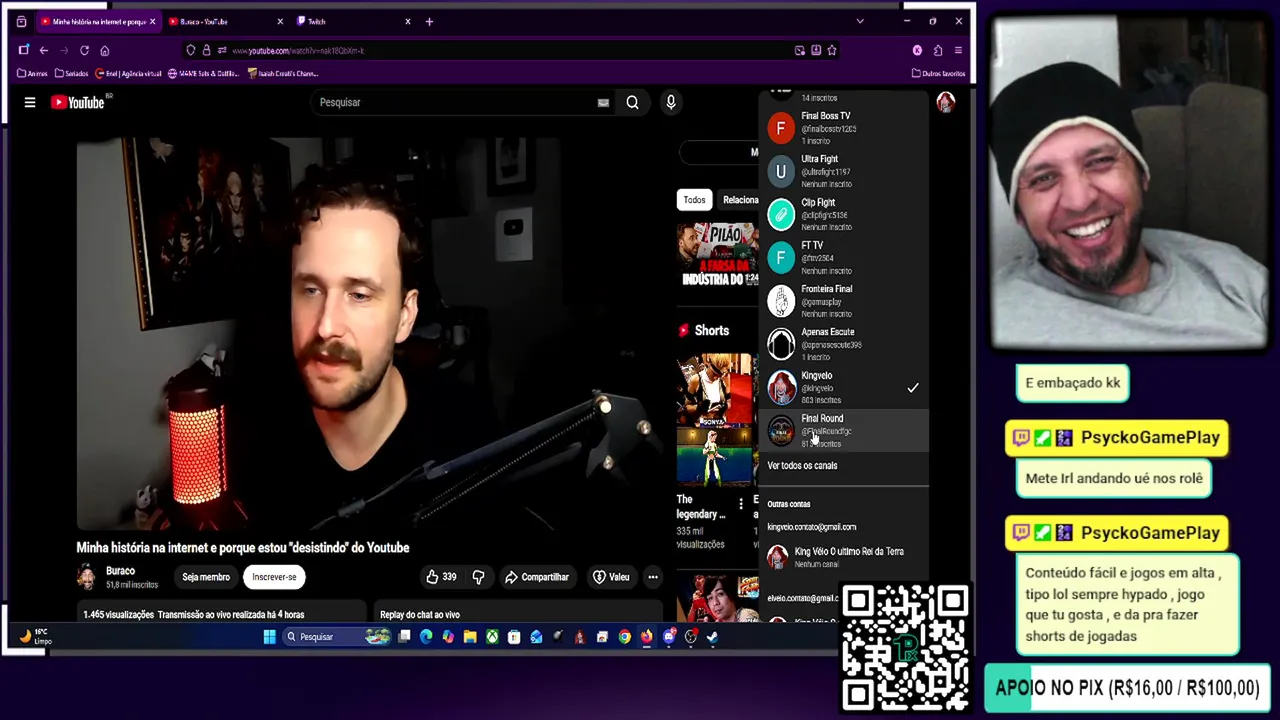
Task: Switch to the Ultra Fight channel
Action: coord(843,171)
